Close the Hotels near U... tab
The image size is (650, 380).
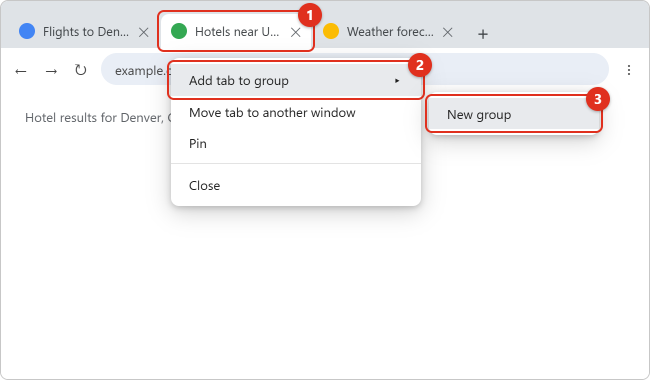click(296, 32)
